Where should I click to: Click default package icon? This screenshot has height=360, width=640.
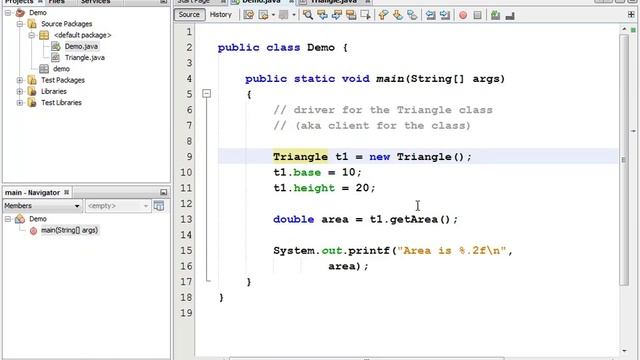(44, 35)
